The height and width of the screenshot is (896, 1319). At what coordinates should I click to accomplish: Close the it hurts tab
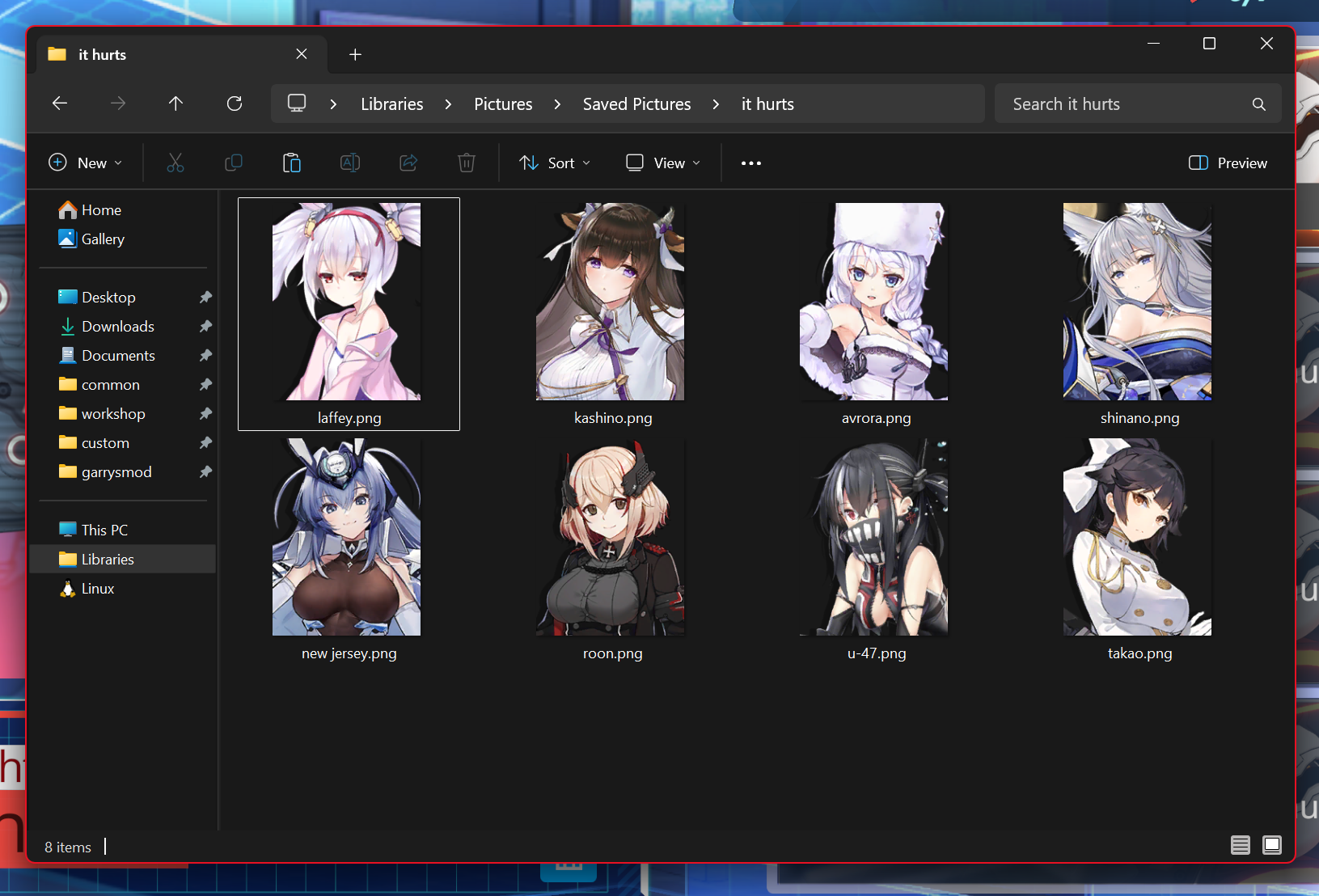click(x=302, y=54)
